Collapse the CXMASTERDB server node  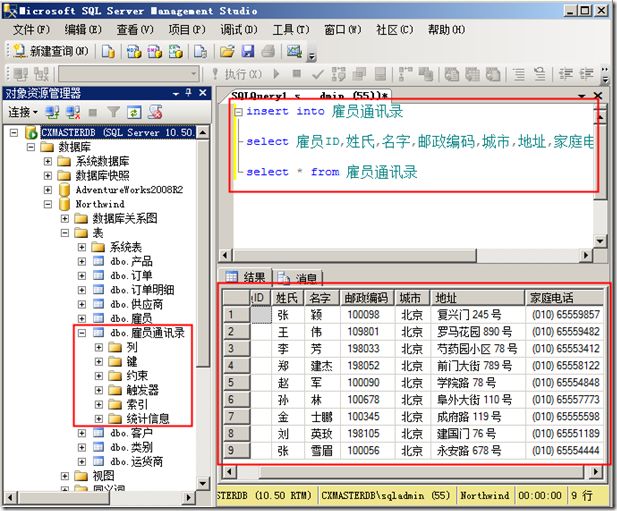click(x=14, y=133)
